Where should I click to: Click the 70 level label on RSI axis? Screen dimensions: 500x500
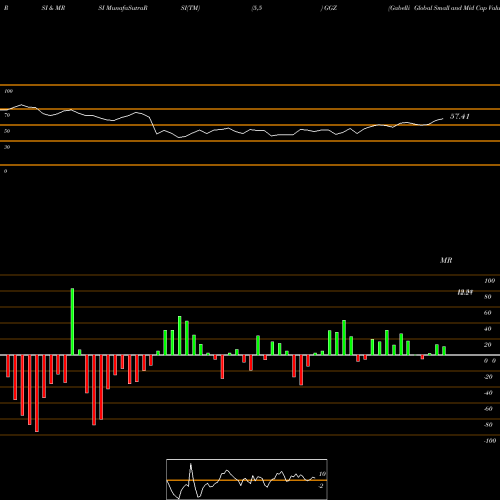7,115
